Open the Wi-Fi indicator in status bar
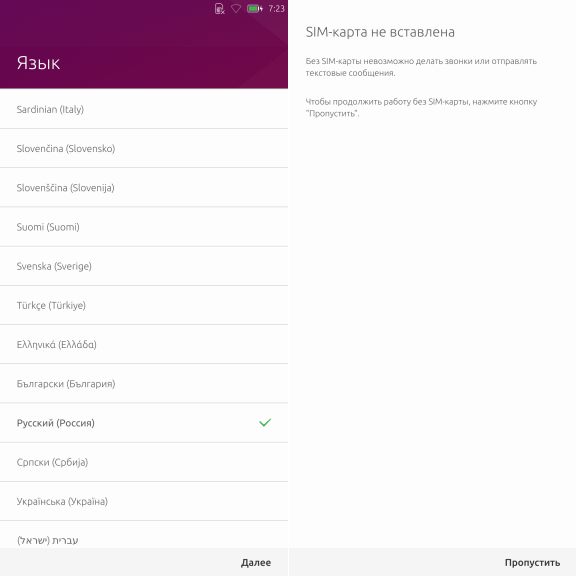Screen dimensions: 576x576 236,8
